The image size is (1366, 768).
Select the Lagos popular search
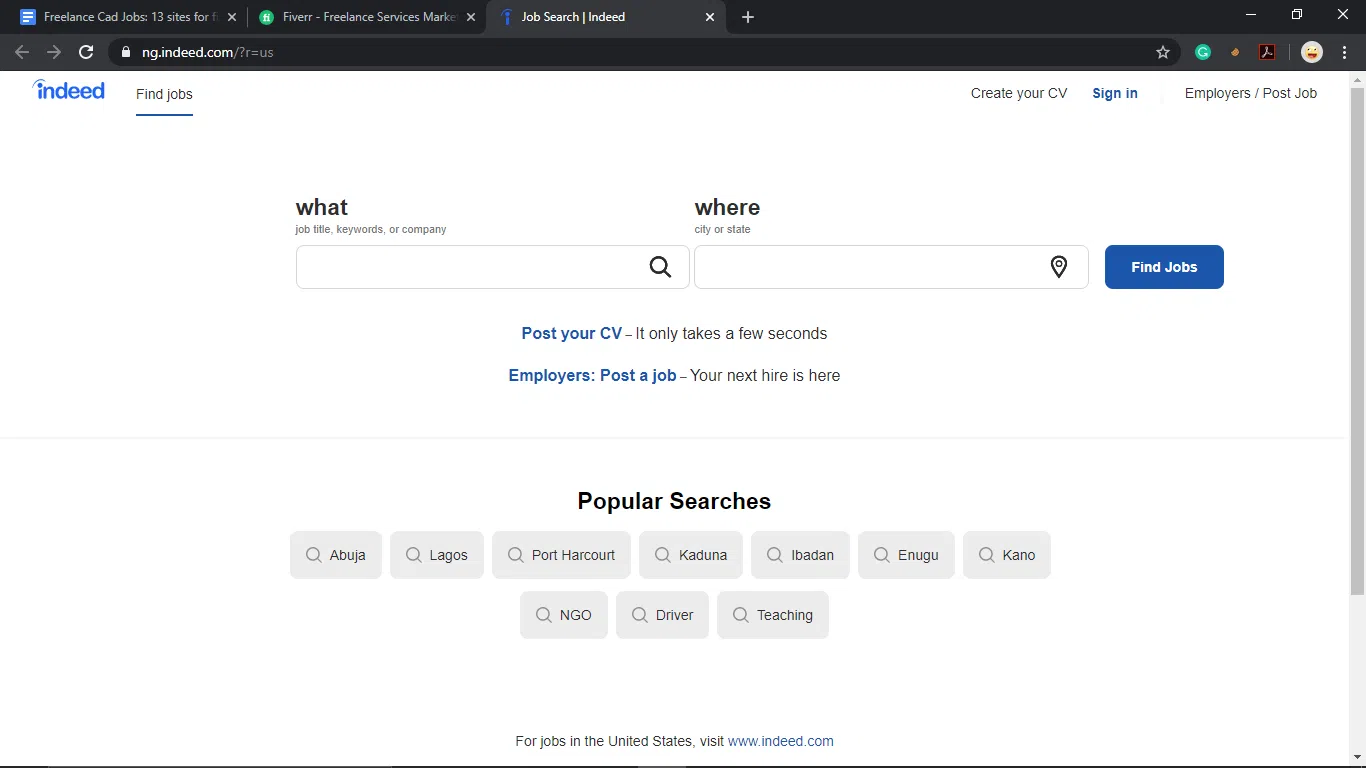(x=436, y=555)
